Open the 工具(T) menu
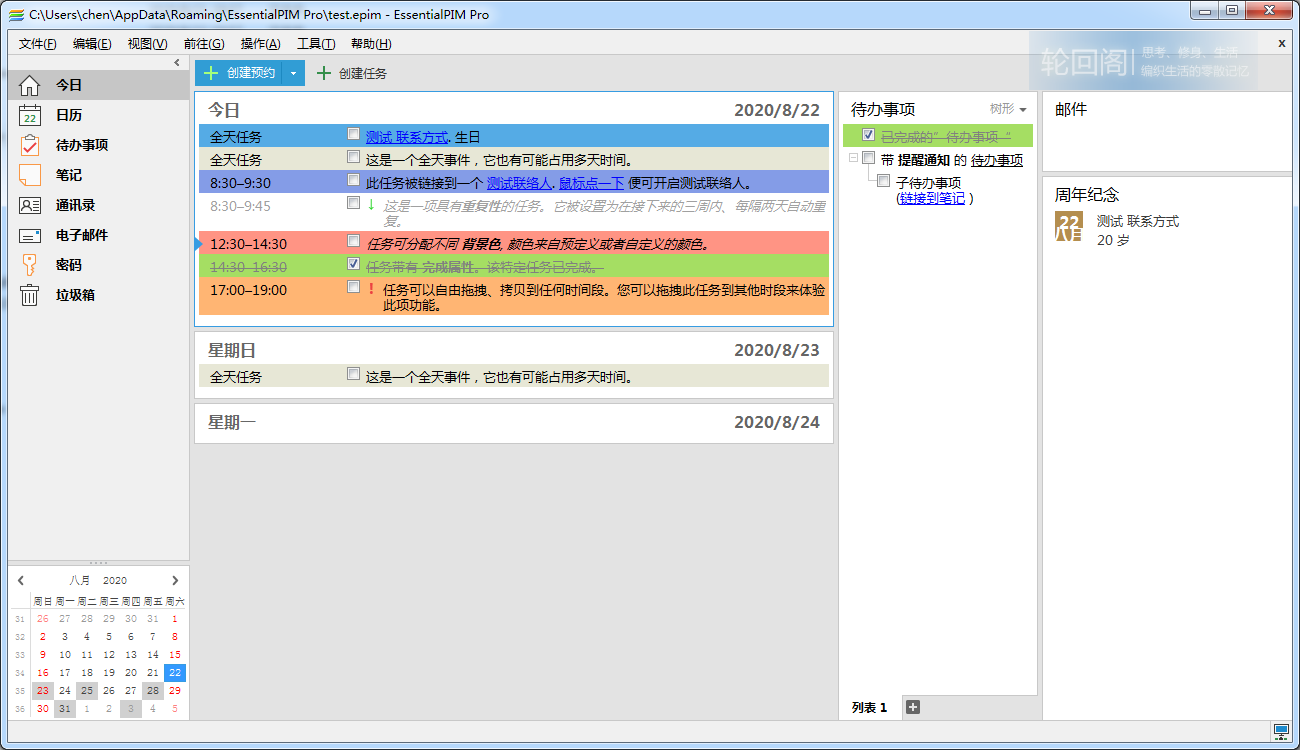The width and height of the screenshot is (1300, 750). click(315, 44)
